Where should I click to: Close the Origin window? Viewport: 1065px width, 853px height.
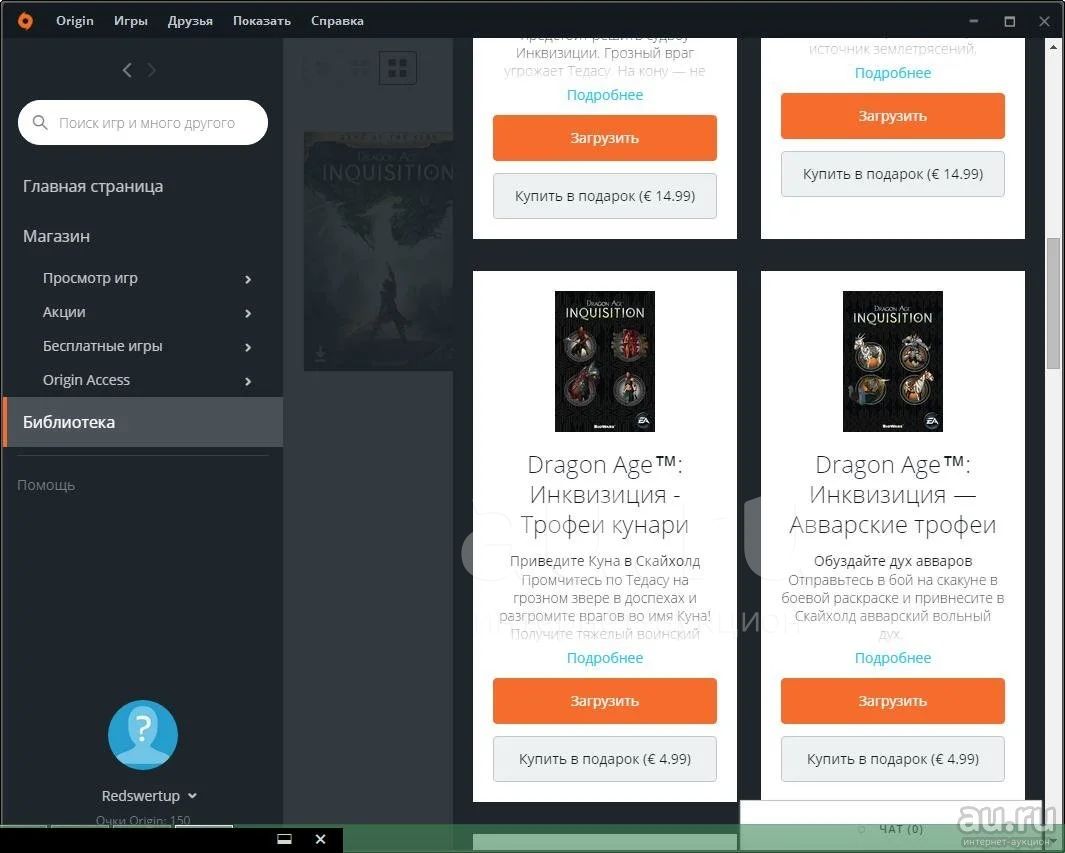pos(1045,21)
